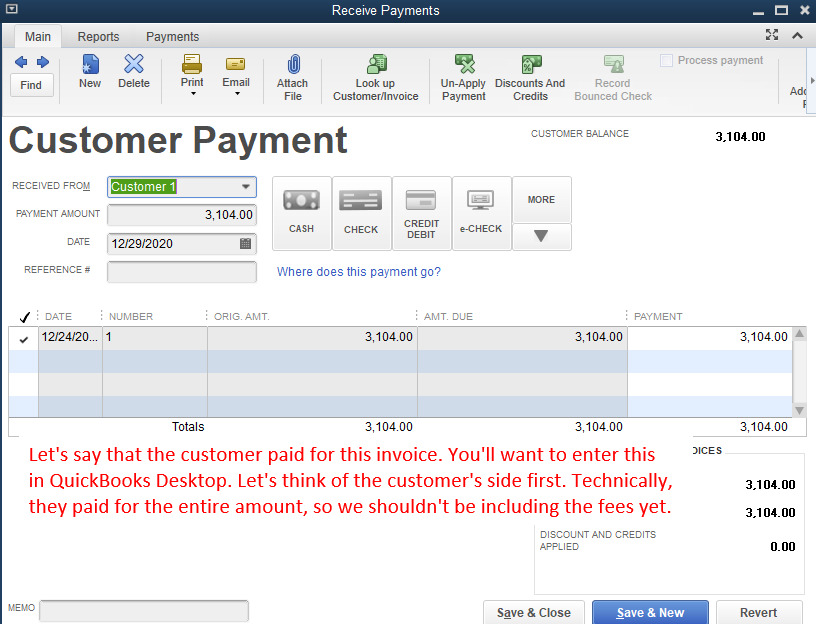This screenshot has height=624, width=816.
Task: Click invoice date cell 12/24/20...
Action: 70,337
